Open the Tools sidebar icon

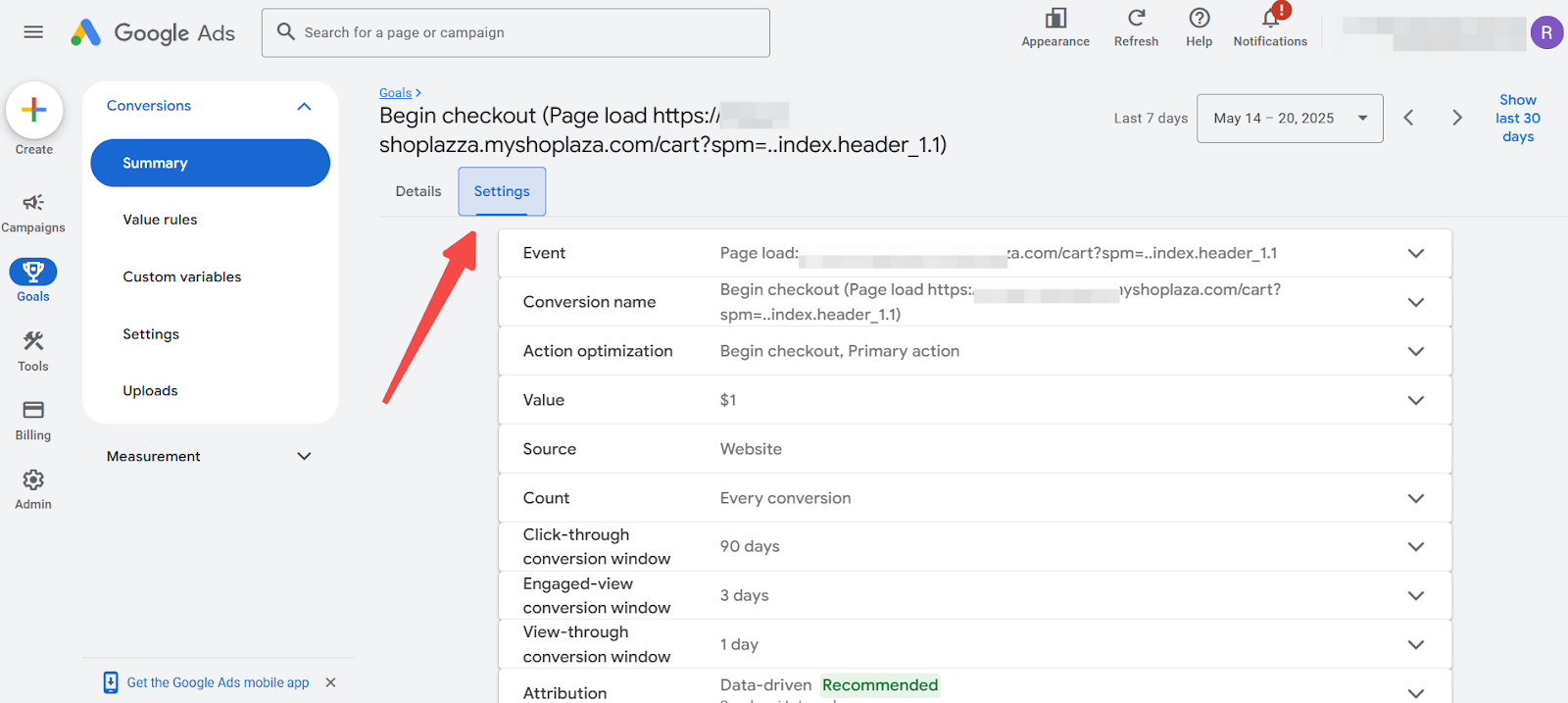[x=33, y=350]
